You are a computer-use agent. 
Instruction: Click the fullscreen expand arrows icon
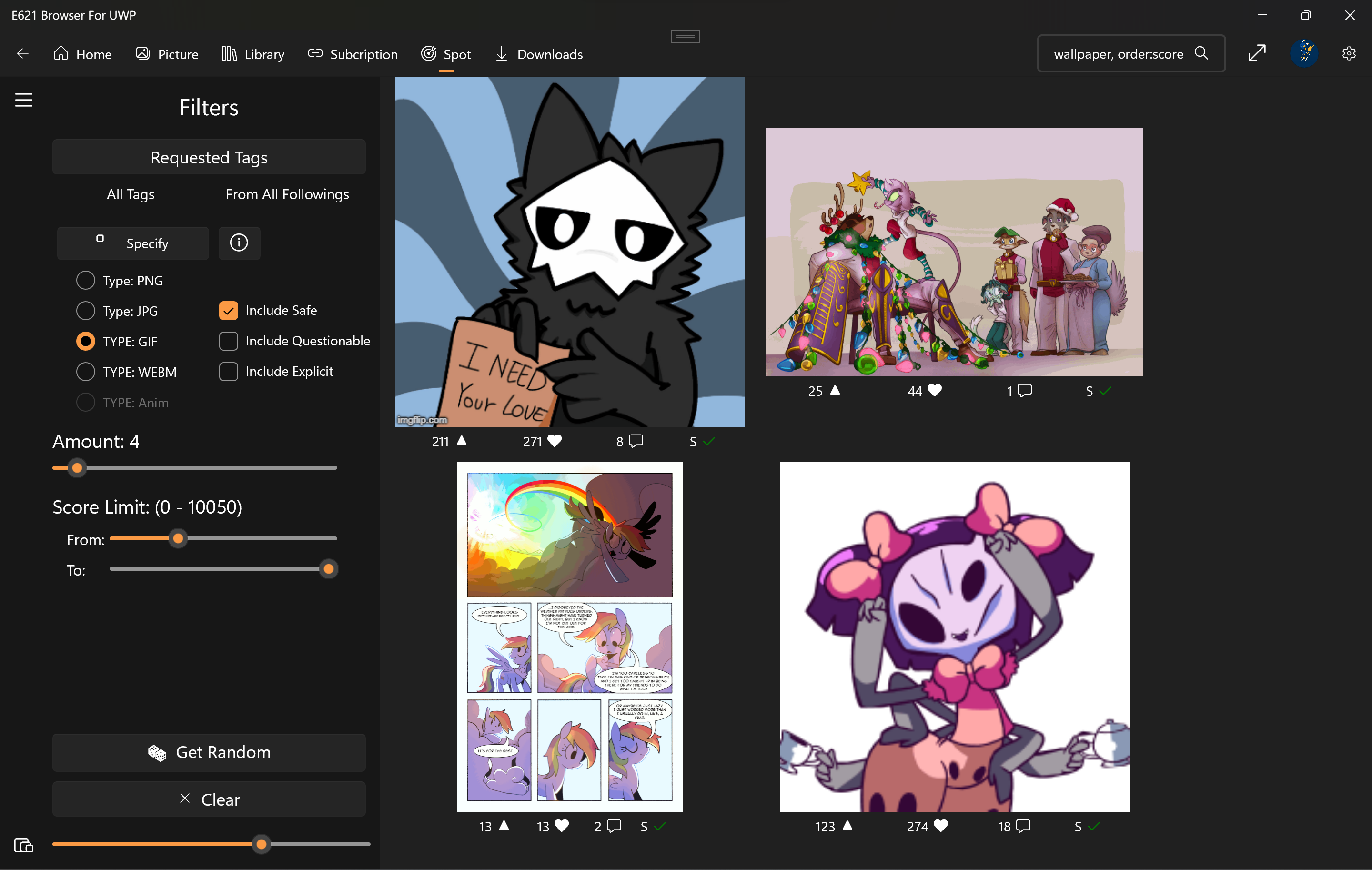coord(1256,53)
